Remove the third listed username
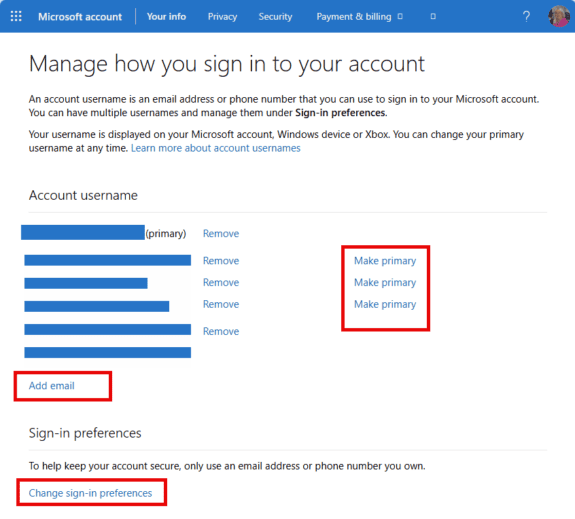 point(221,282)
